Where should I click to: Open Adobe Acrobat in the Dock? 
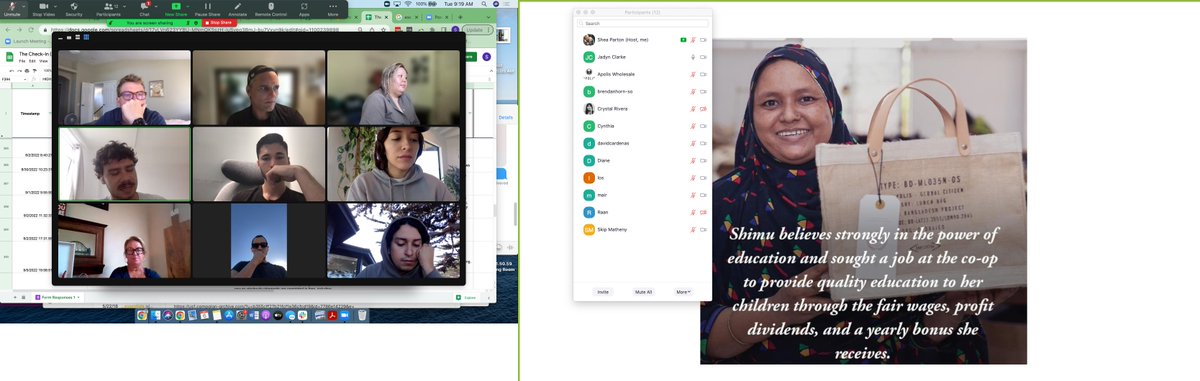click(x=333, y=315)
